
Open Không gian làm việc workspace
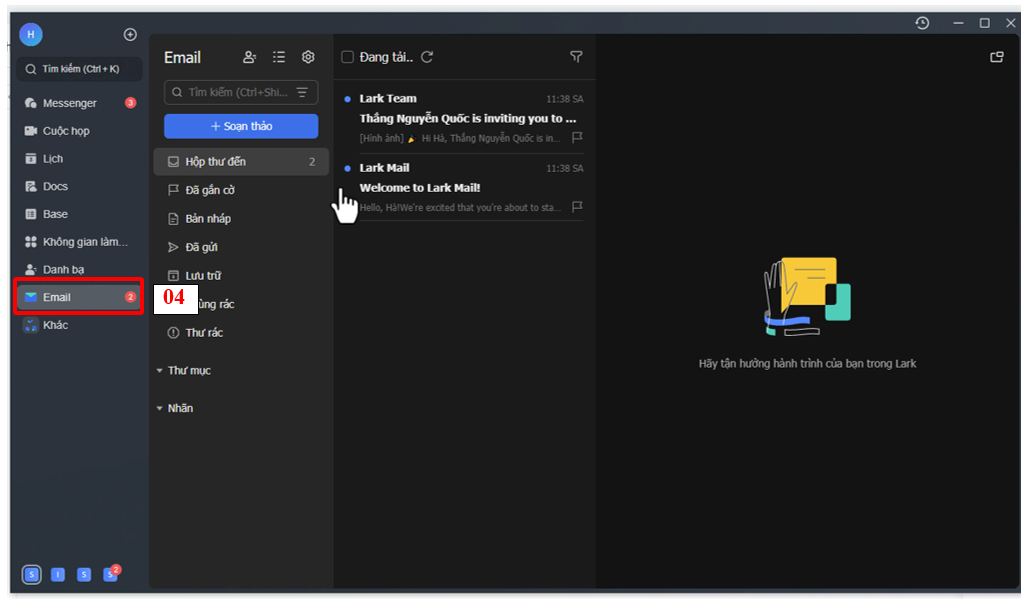pyautogui.click(x=79, y=242)
